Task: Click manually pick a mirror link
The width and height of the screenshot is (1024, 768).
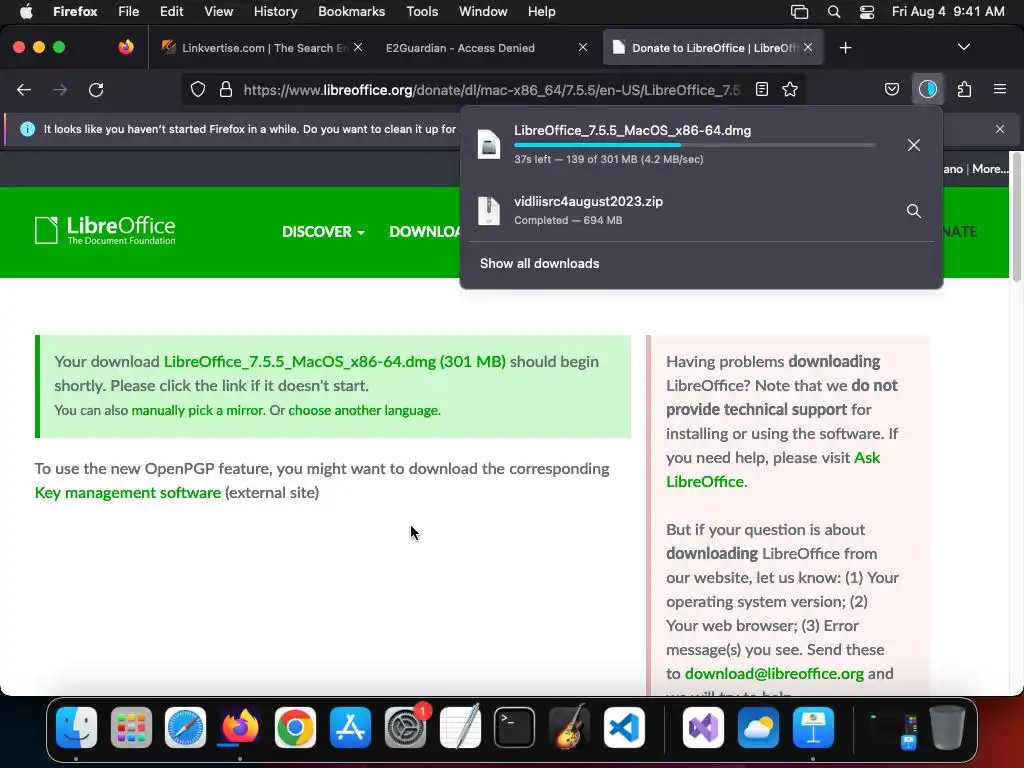Action: coord(198,410)
